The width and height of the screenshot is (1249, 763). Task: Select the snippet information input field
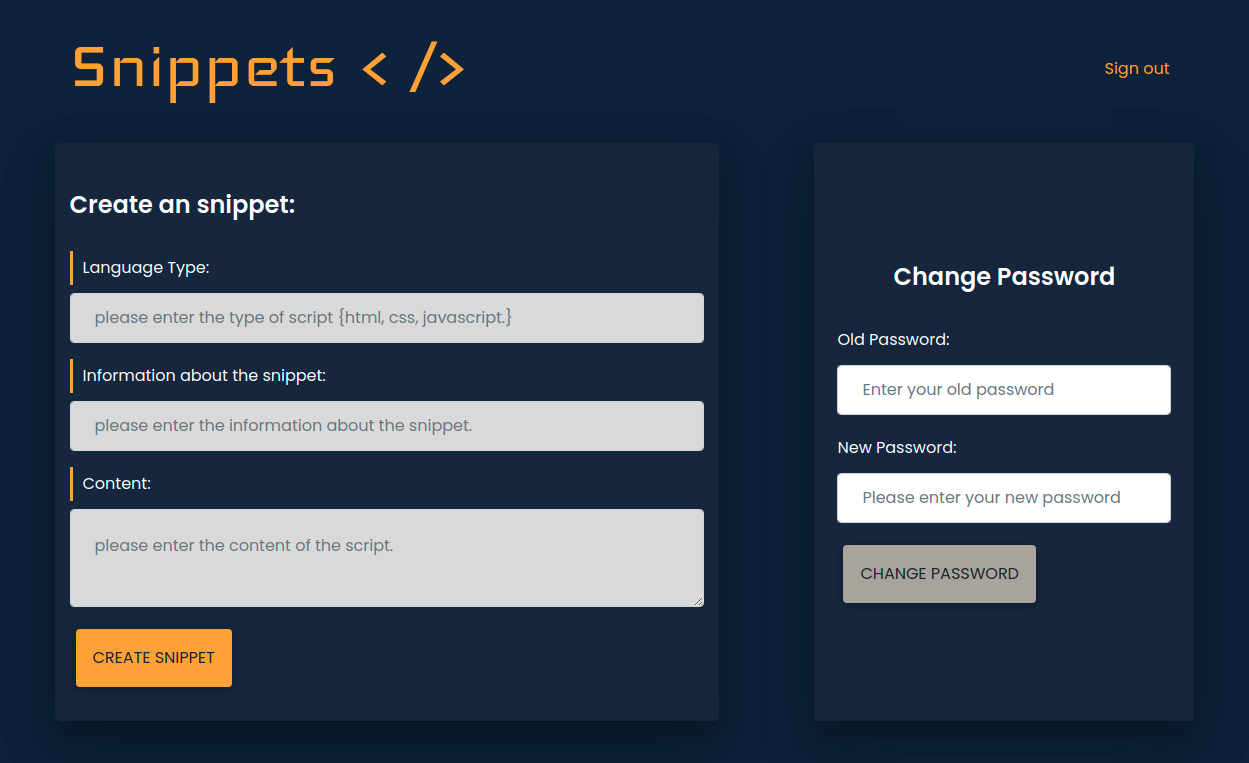387,426
